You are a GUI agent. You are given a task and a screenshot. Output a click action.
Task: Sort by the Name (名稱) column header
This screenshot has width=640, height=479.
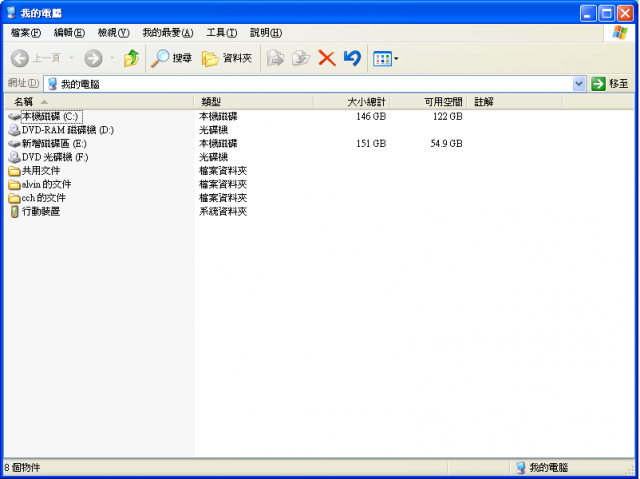(x=99, y=102)
